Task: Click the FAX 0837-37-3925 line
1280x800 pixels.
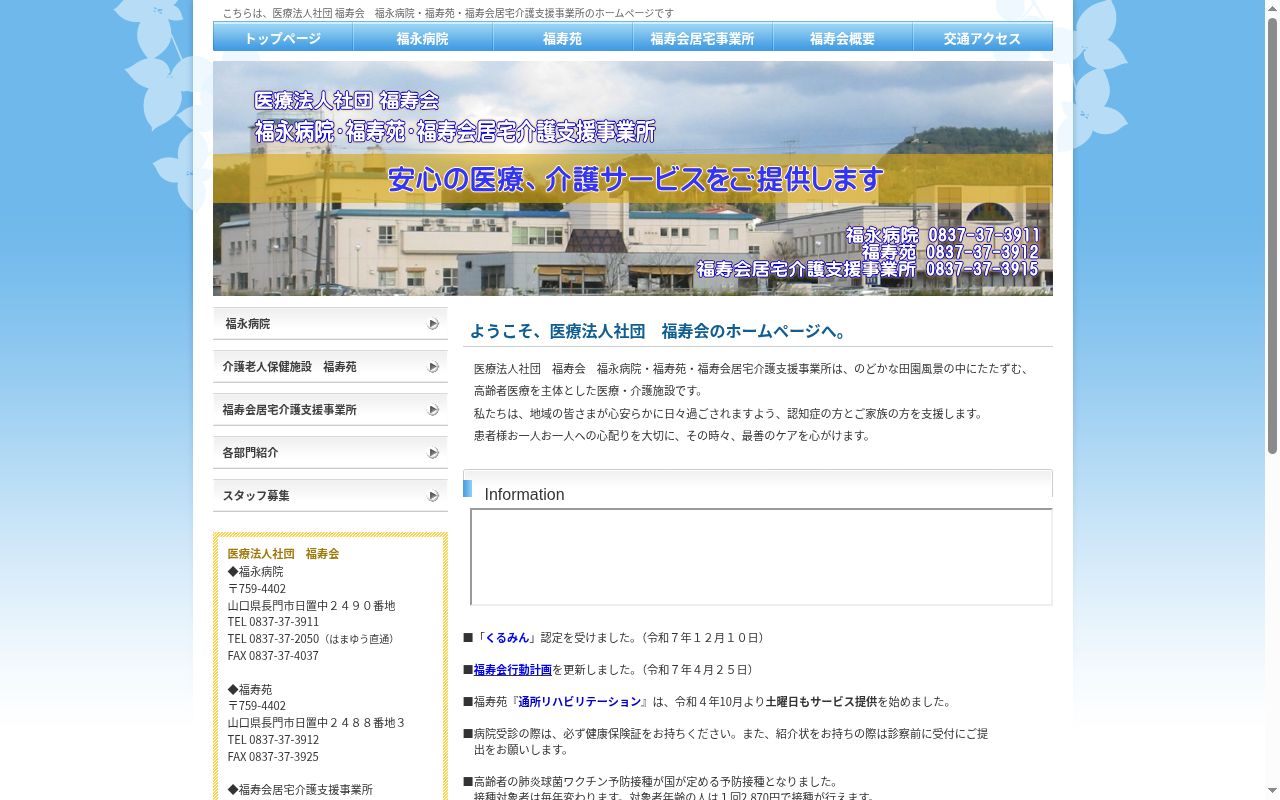Action: point(273,757)
